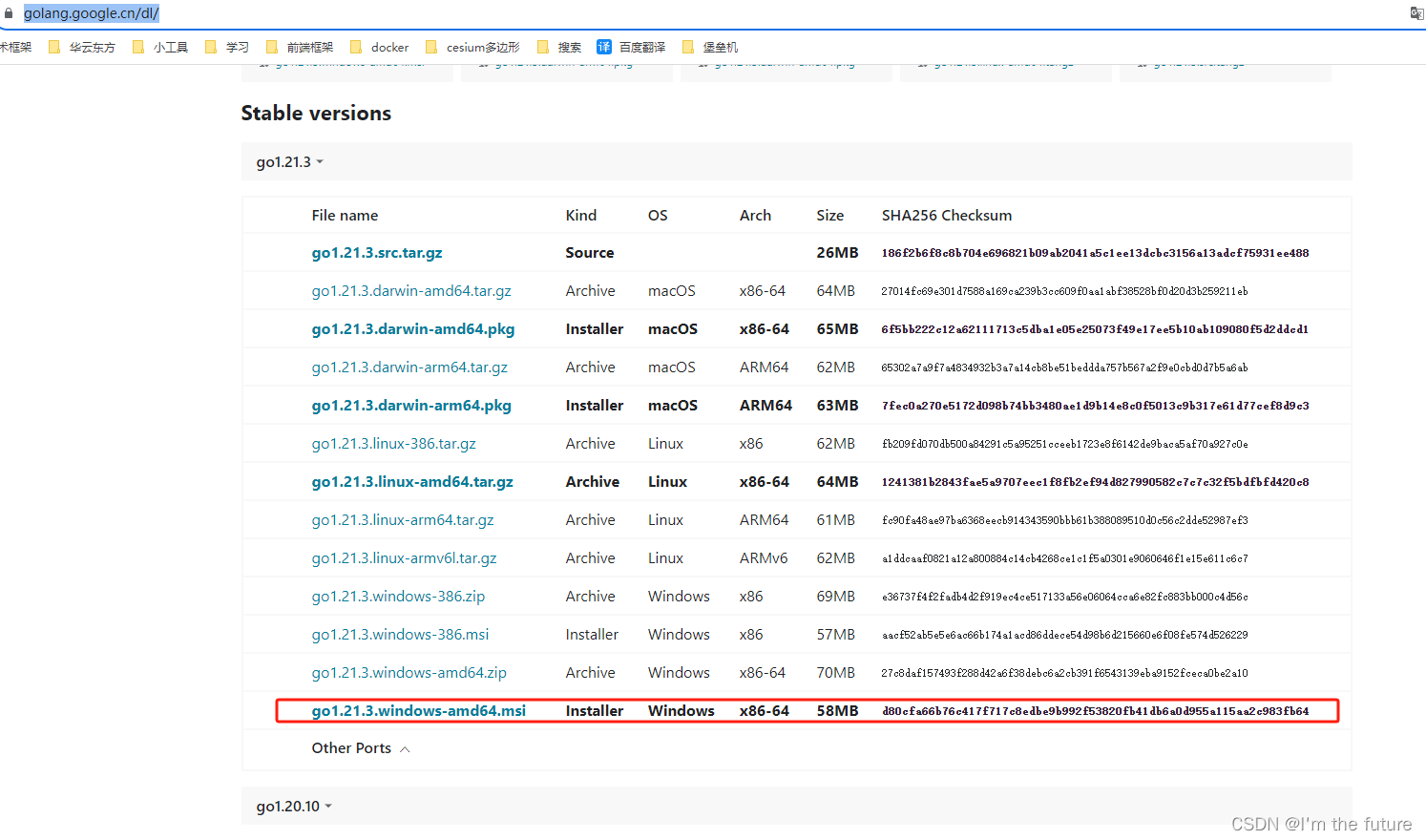Click the SHA256 Checksum column header
Screen dimensions: 1426x840
(946, 216)
